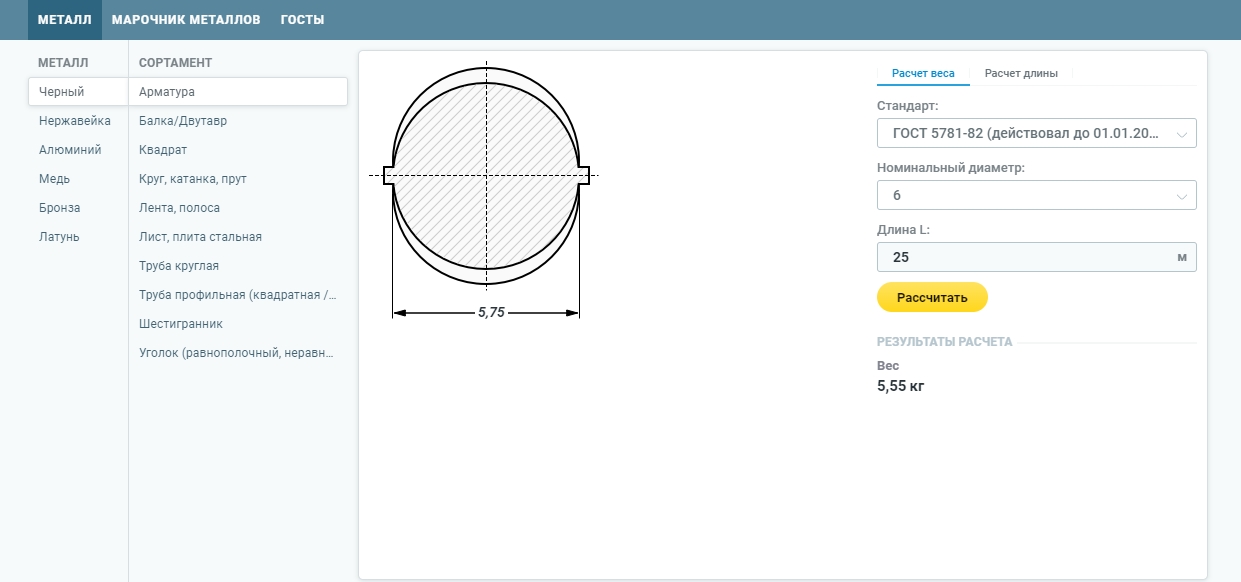The height and width of the screenshot is (582, 1241).
Task: Open the МЕТАЛЛ top navigation item
Action: pyautogui.click(x=65, y=20)
